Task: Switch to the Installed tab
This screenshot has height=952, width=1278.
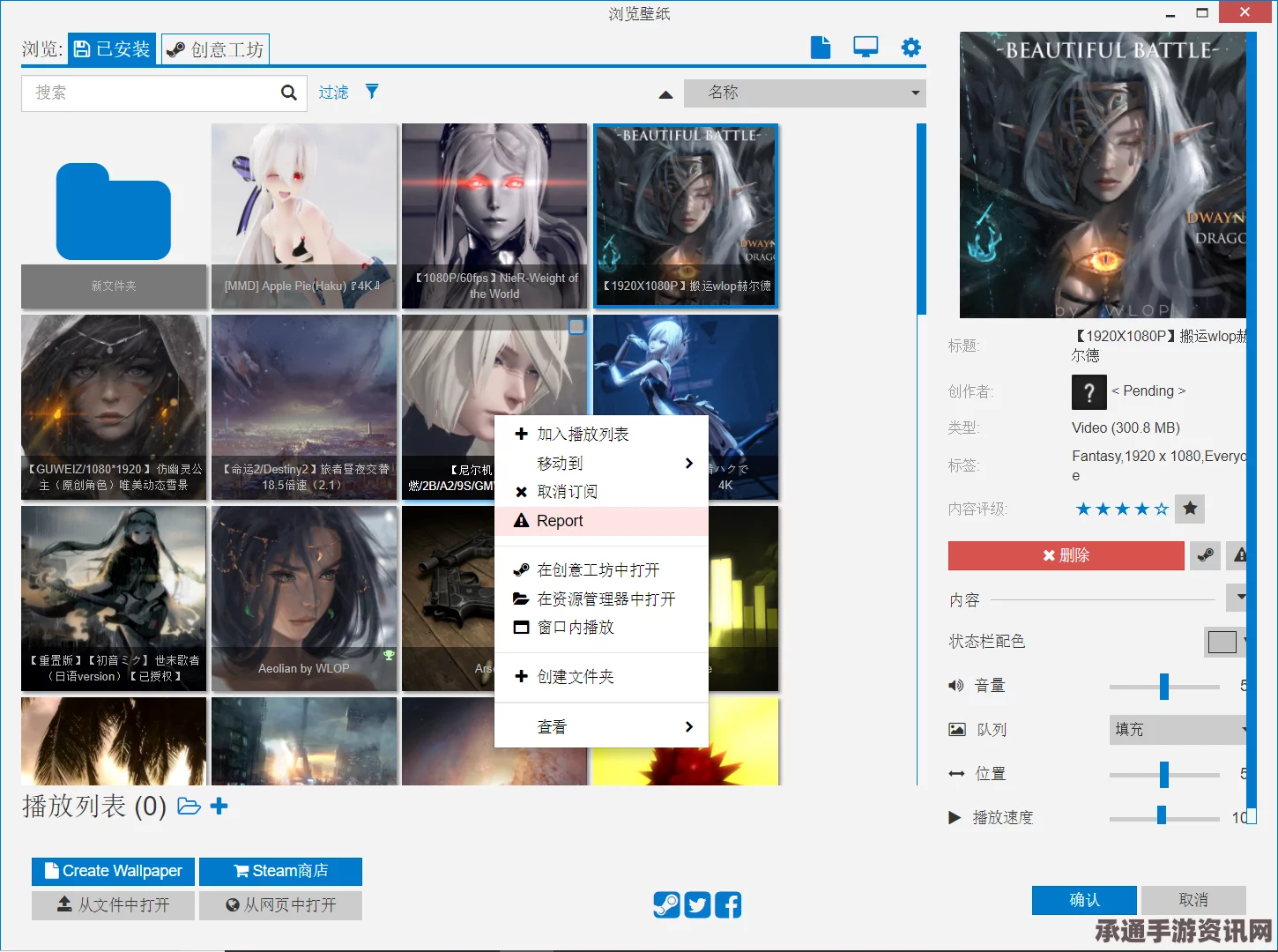Action: (112, 49)
